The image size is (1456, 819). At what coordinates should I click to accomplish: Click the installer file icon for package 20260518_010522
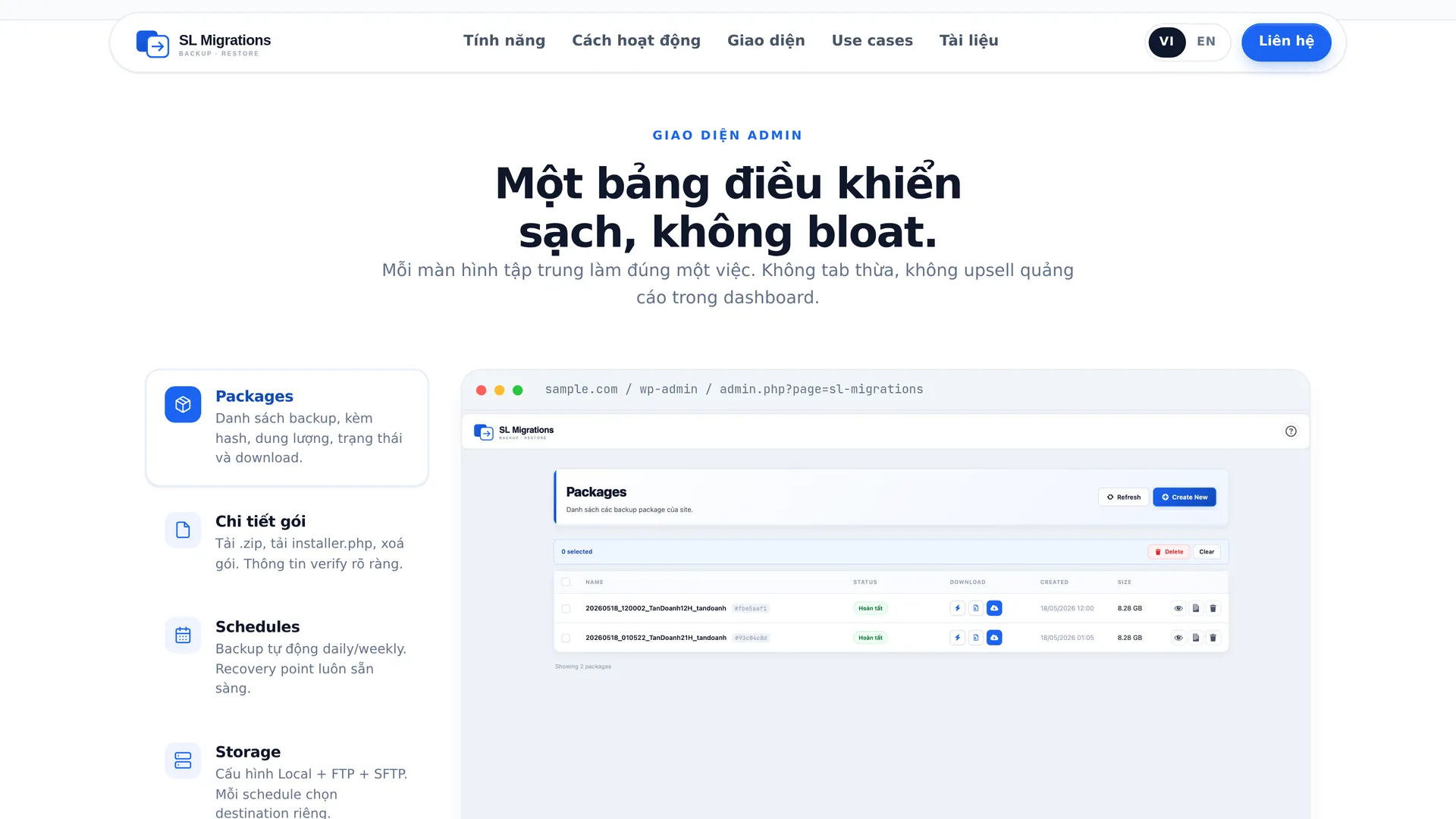coord(976,638)
